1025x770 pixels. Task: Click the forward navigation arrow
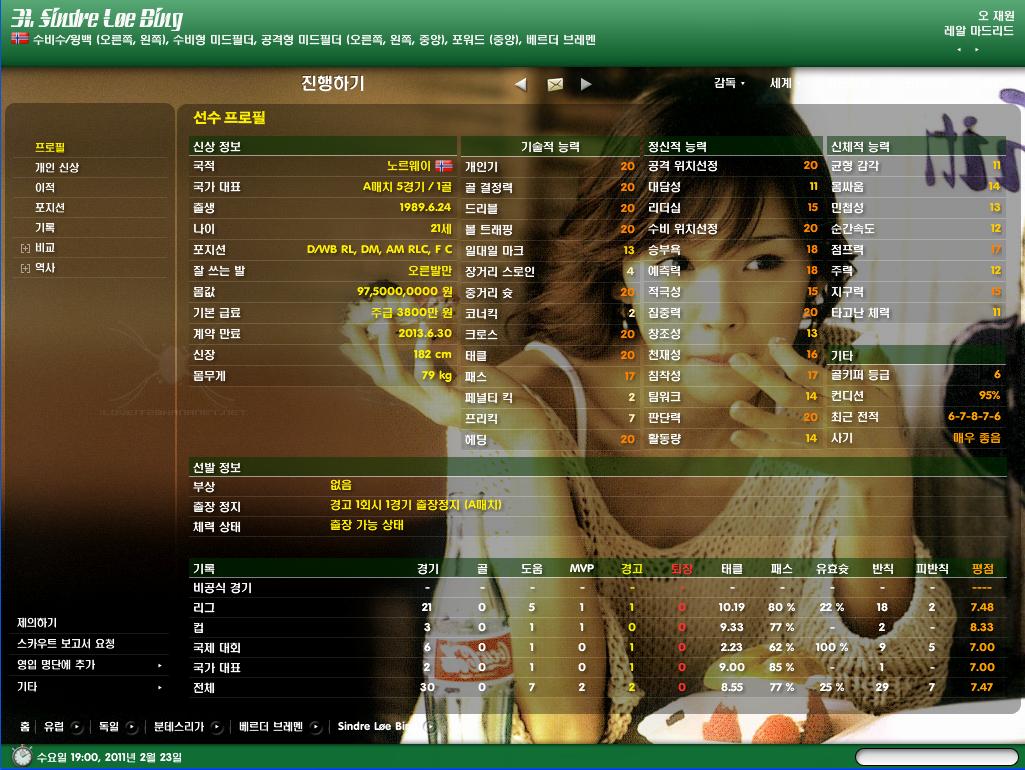pyautogui.click(x=586, y=85)
